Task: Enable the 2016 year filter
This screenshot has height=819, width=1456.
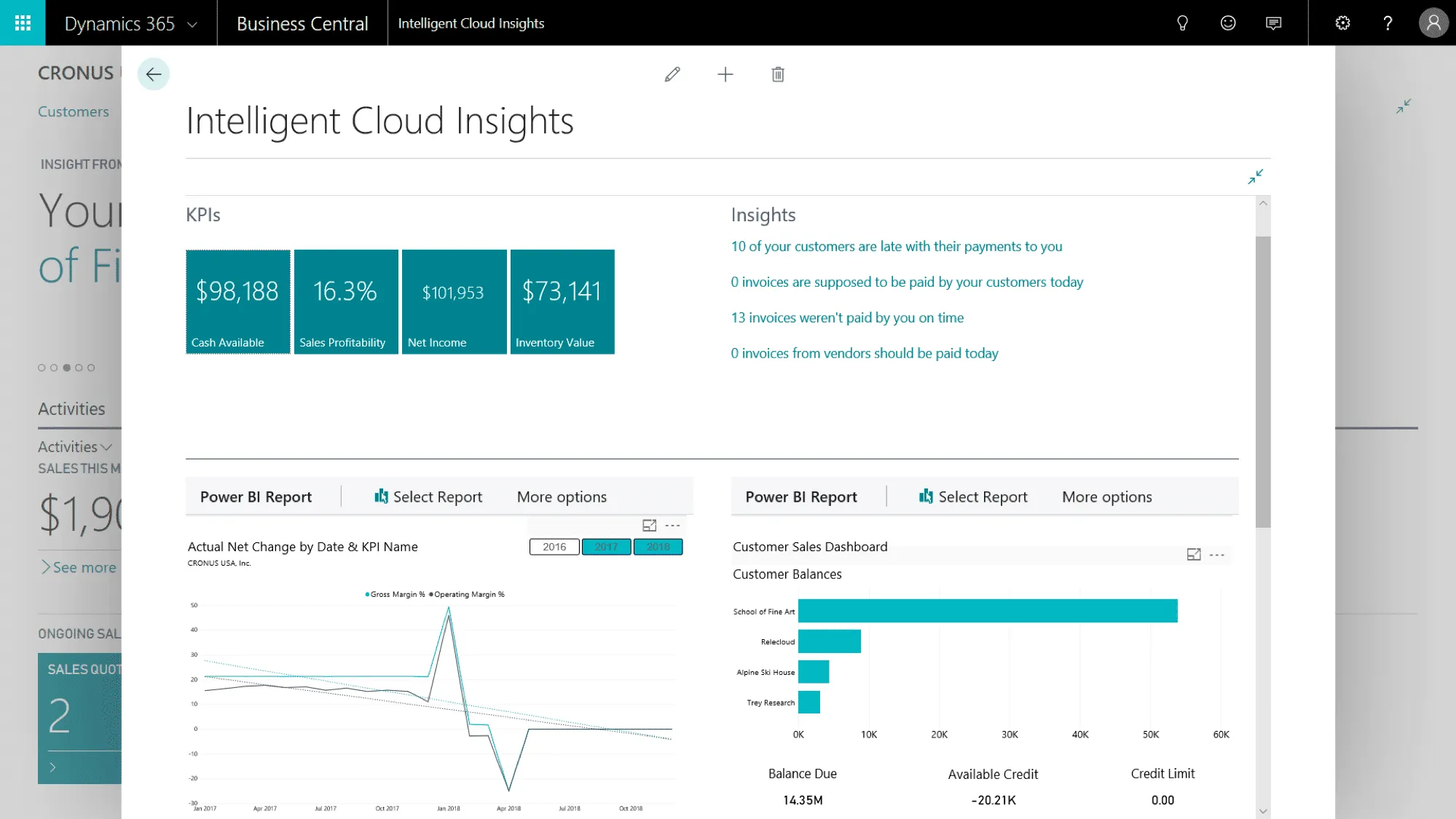Action: pyautogui.click(x=554, y=546)
